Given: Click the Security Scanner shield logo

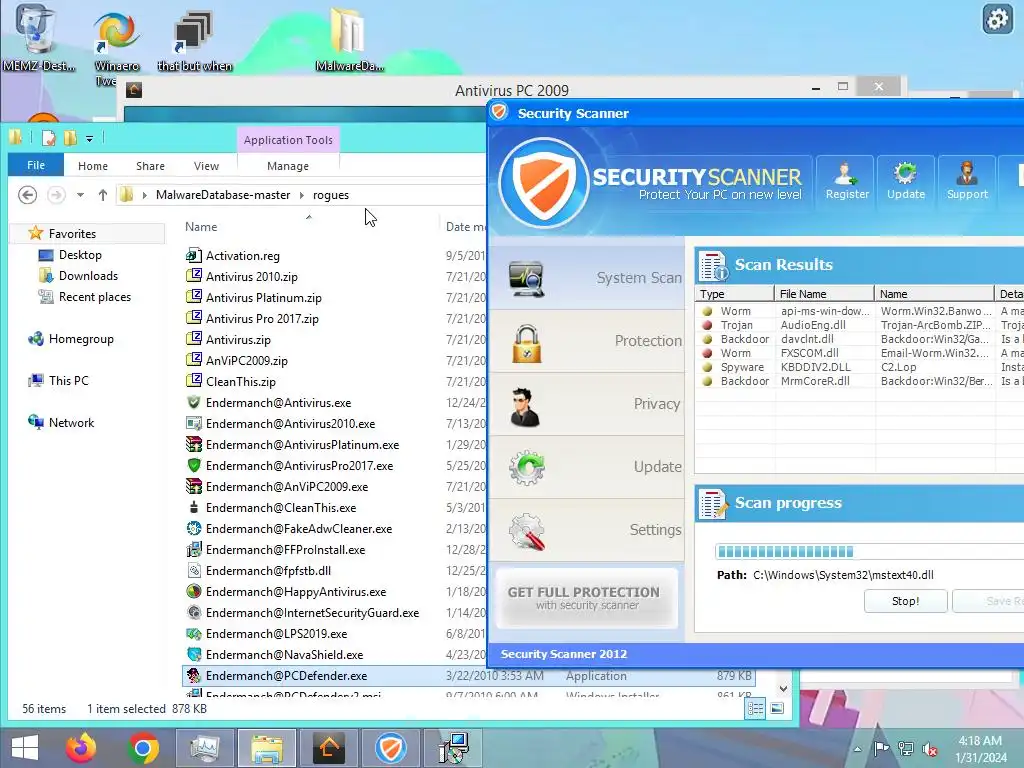Looking at the screenshot, I should click(x=542, y=183).
